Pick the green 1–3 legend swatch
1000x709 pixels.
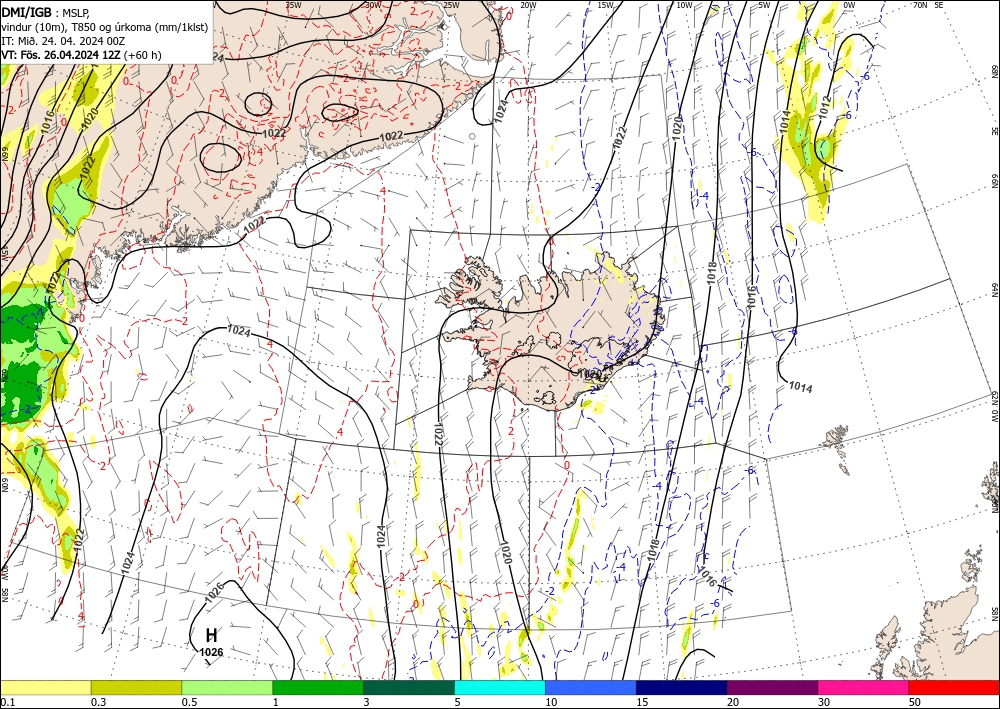coord(318,687)
